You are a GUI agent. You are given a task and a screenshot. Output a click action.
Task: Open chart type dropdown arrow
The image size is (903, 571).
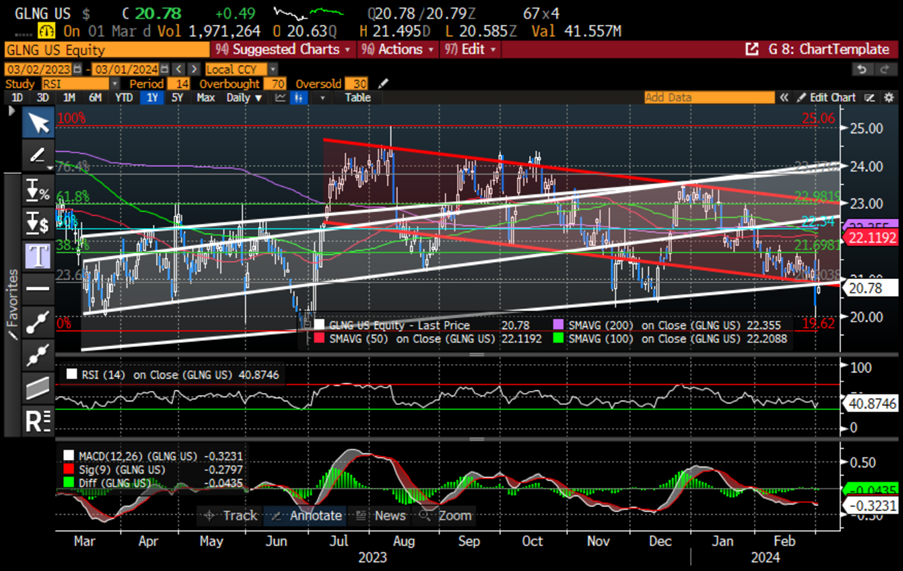coord(322,98)
